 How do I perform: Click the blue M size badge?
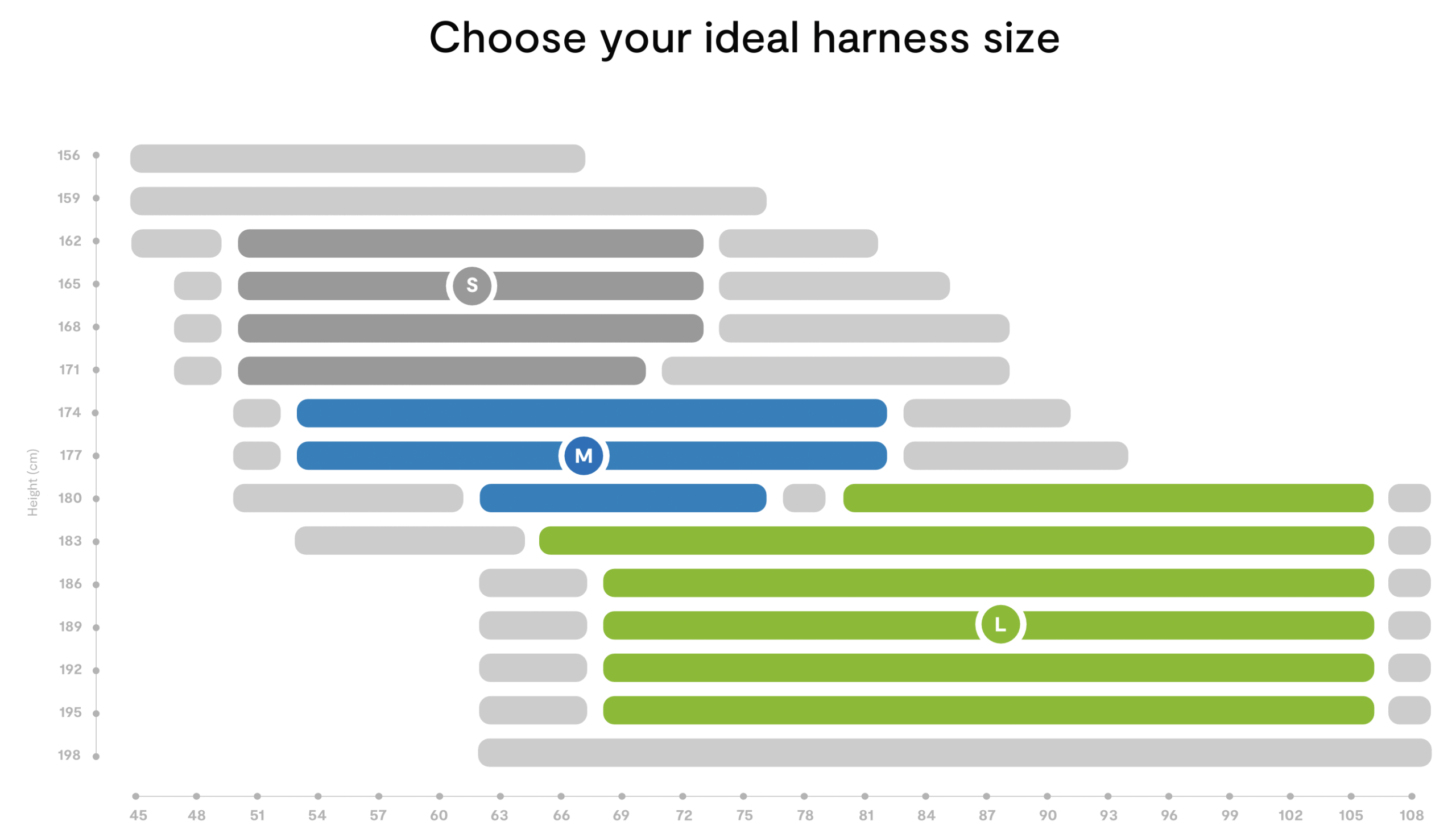(583, 456)
